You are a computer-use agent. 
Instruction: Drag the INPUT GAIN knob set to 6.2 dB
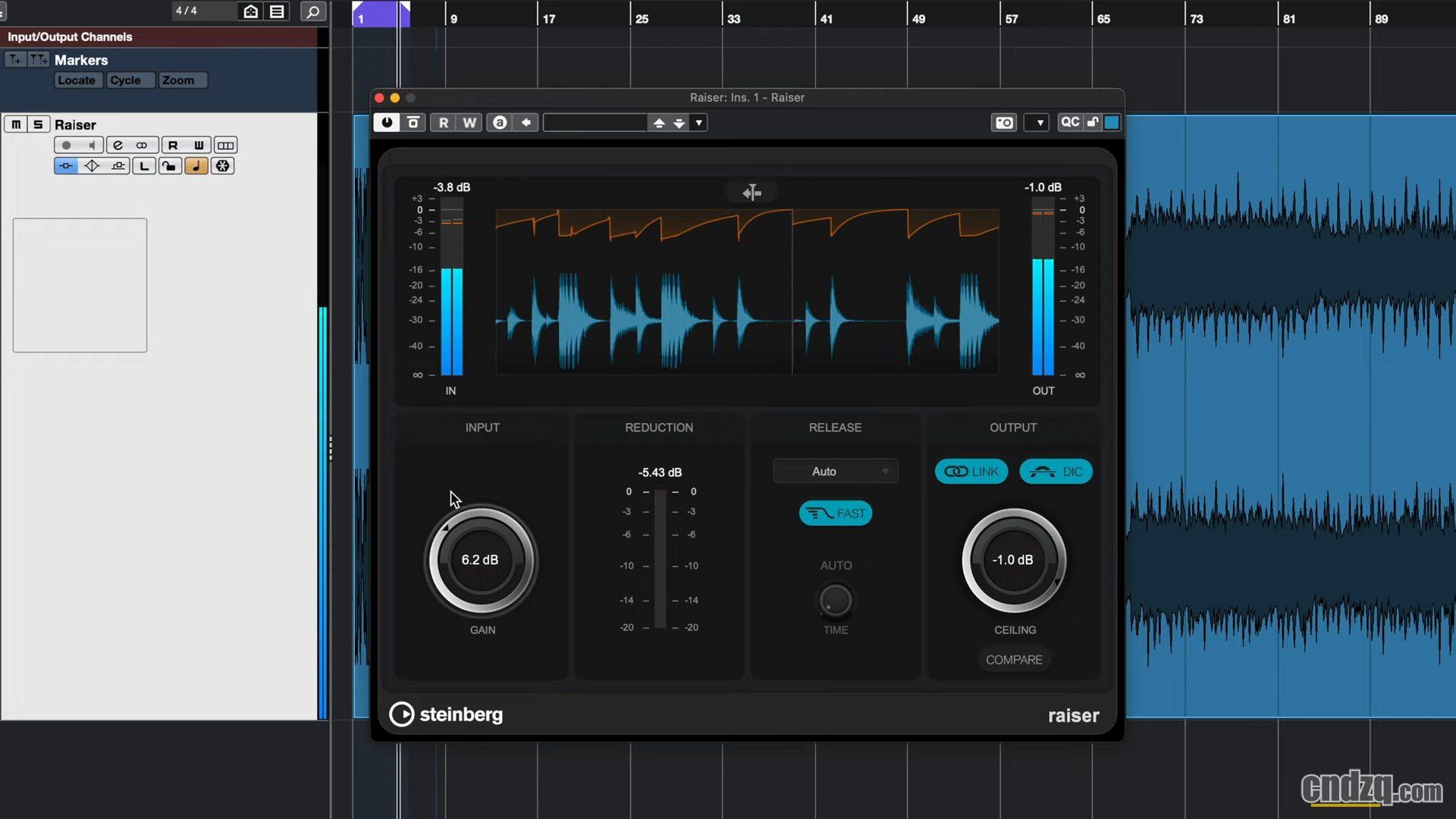coord(481,560)
